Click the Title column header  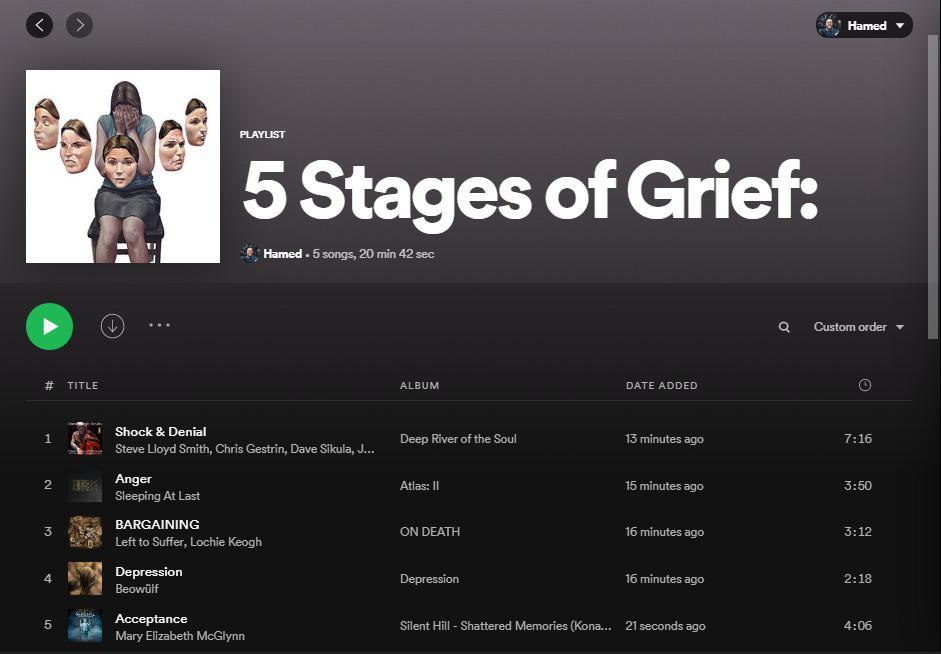click(x=83, y=385)
